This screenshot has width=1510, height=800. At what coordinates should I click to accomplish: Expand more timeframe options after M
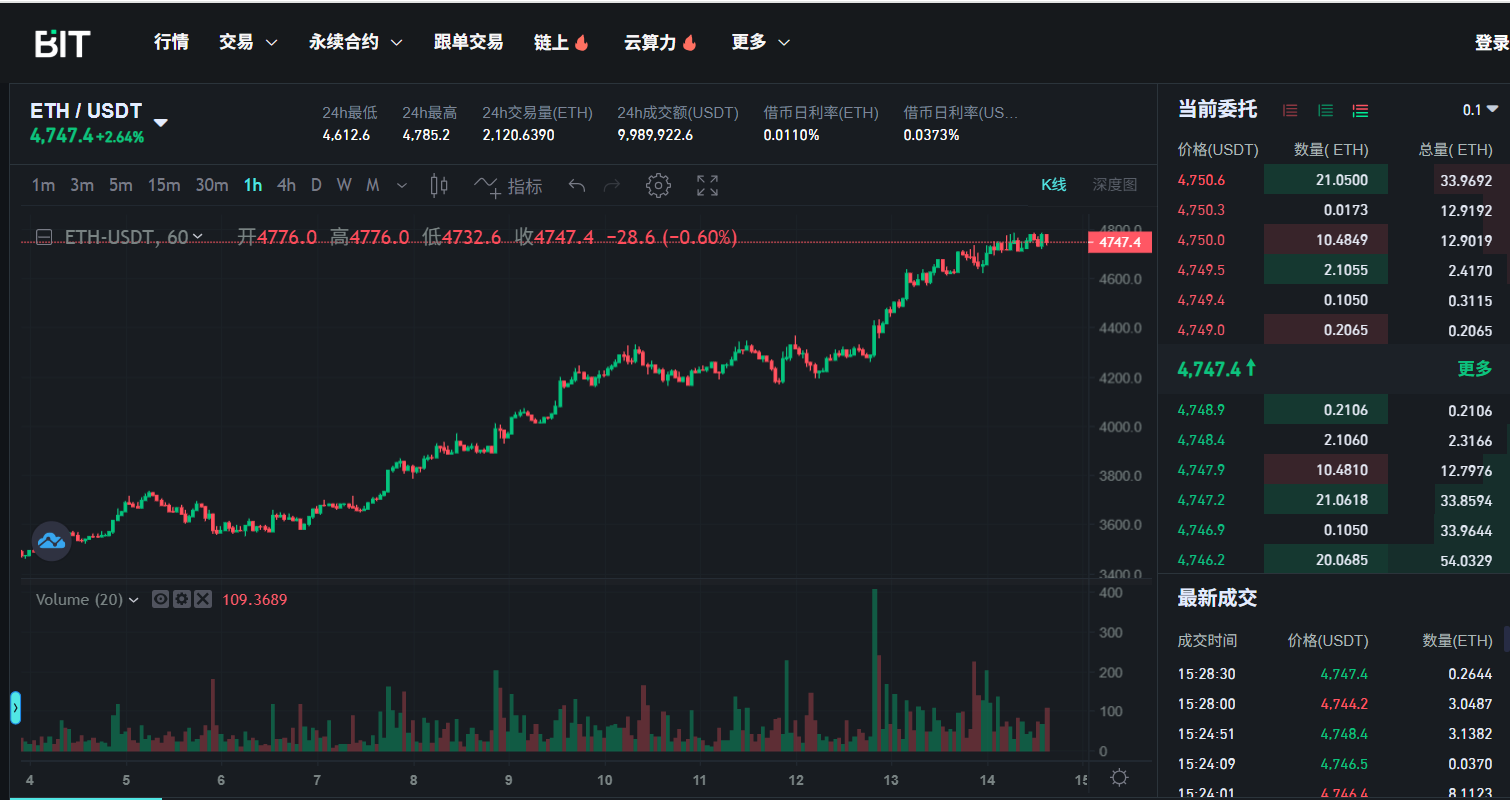[x=402, y=185]
